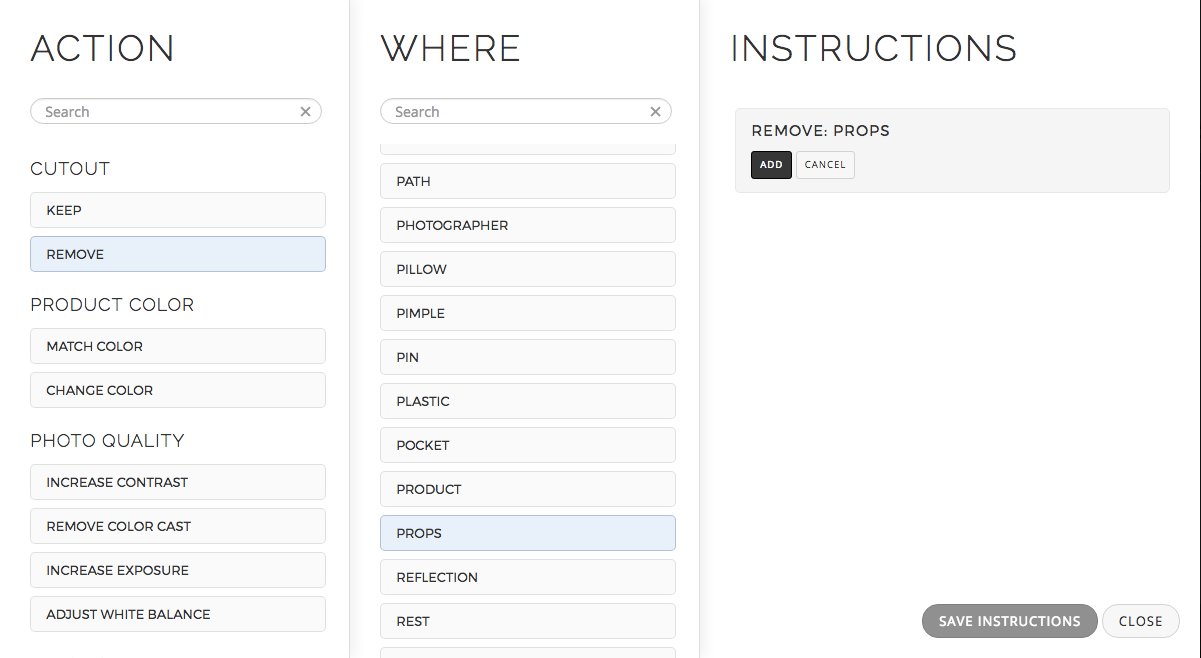Viewport: 1201px width, 658px height.
Task: Focus the Where search input
Action: (x=515, y=112)
